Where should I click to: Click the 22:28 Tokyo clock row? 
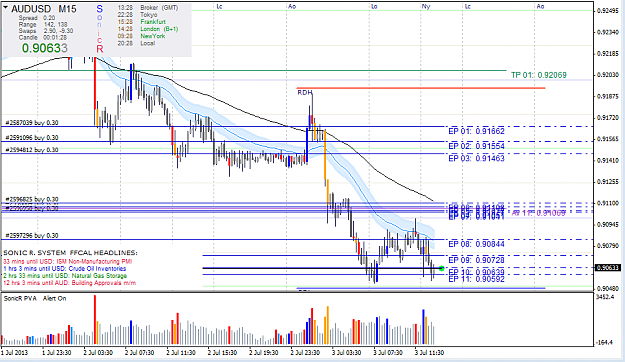coord(138,15)
